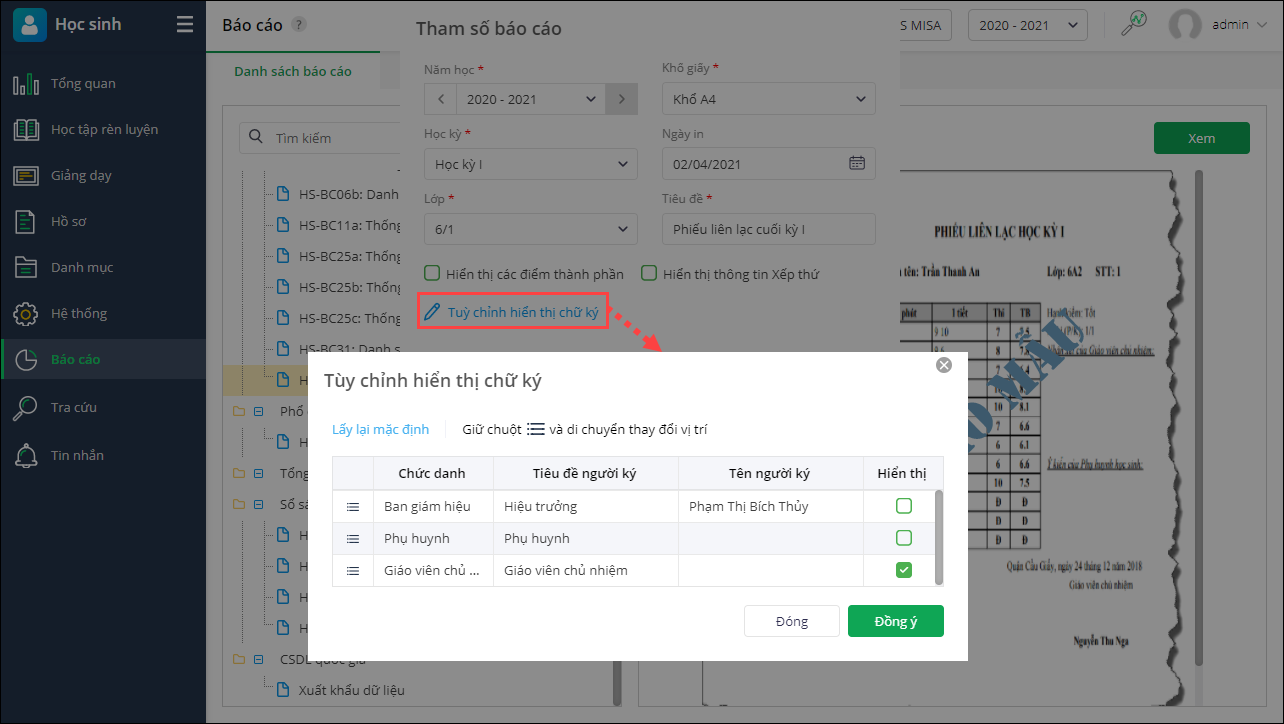The width and height of the screenshot is (1284, 724).
Task: Click the Báo cáo pie chart icon
Action: point(26,360)
